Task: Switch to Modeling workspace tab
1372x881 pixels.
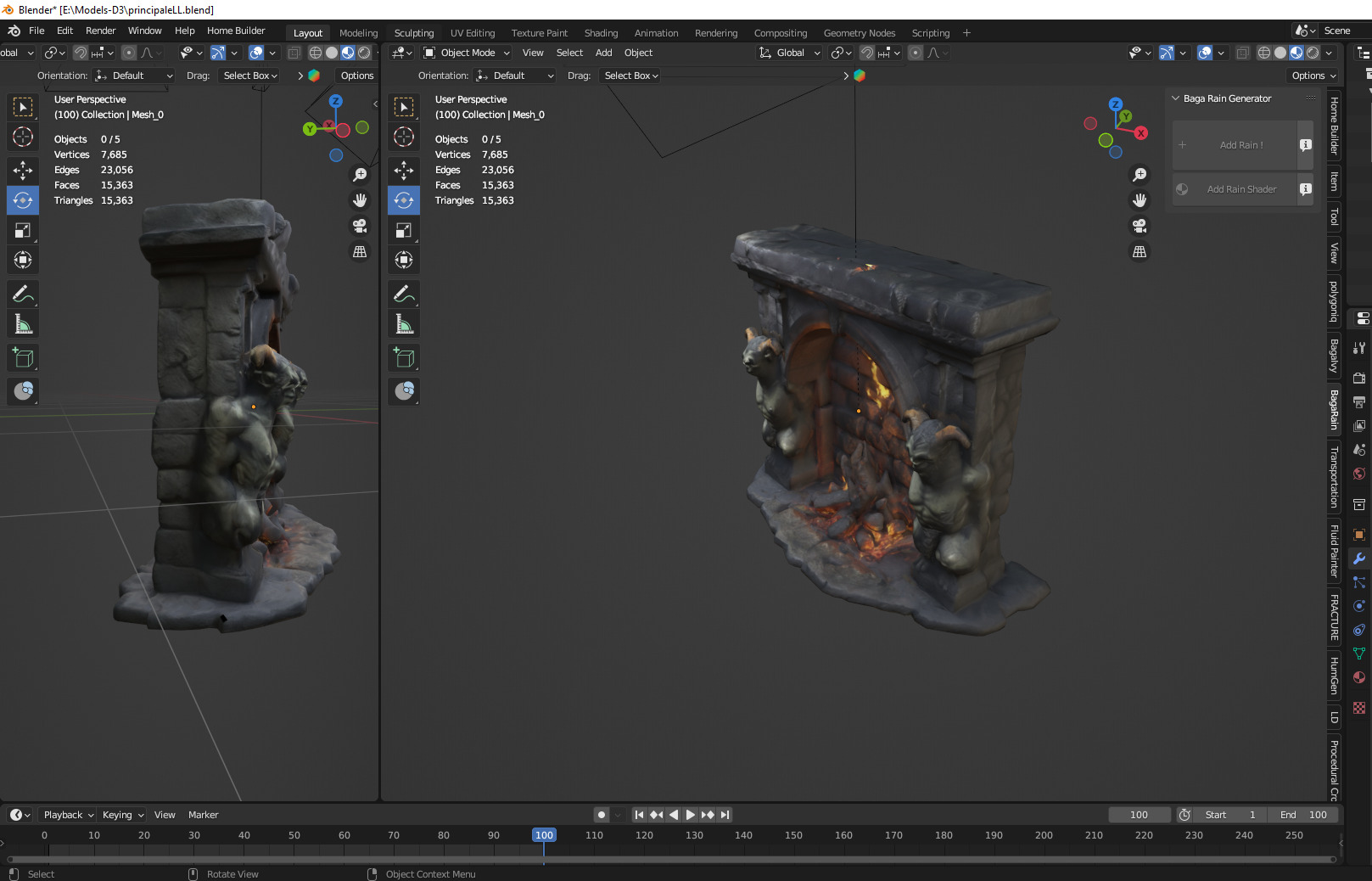Action: pos(358,33)
